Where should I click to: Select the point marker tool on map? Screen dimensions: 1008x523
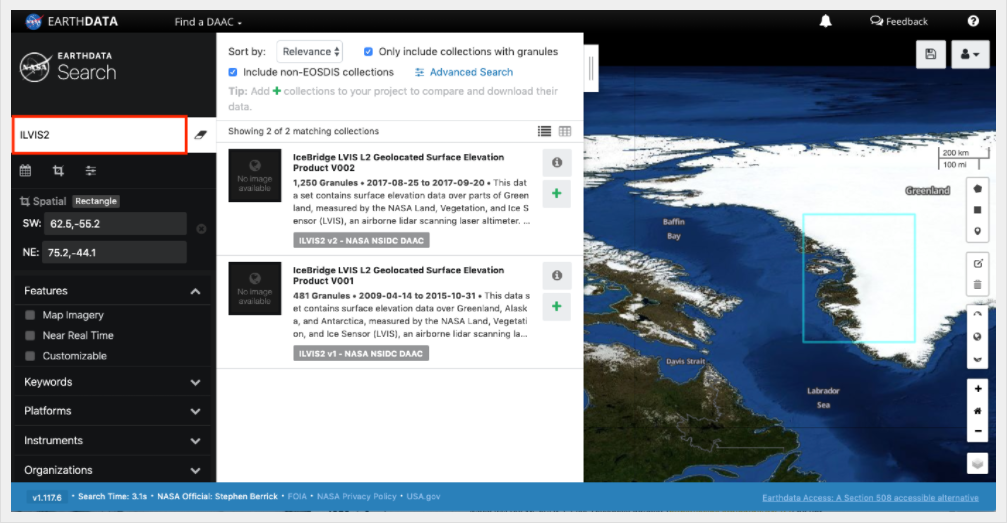coord(978,231)
